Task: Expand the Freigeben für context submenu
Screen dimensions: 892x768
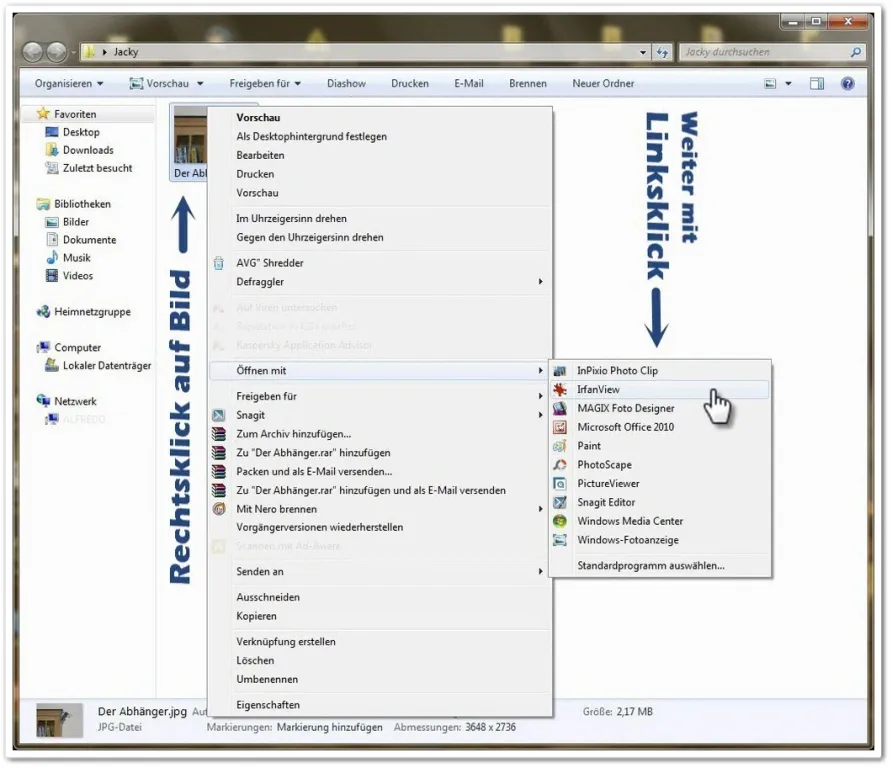Action: tap(540, 396)
